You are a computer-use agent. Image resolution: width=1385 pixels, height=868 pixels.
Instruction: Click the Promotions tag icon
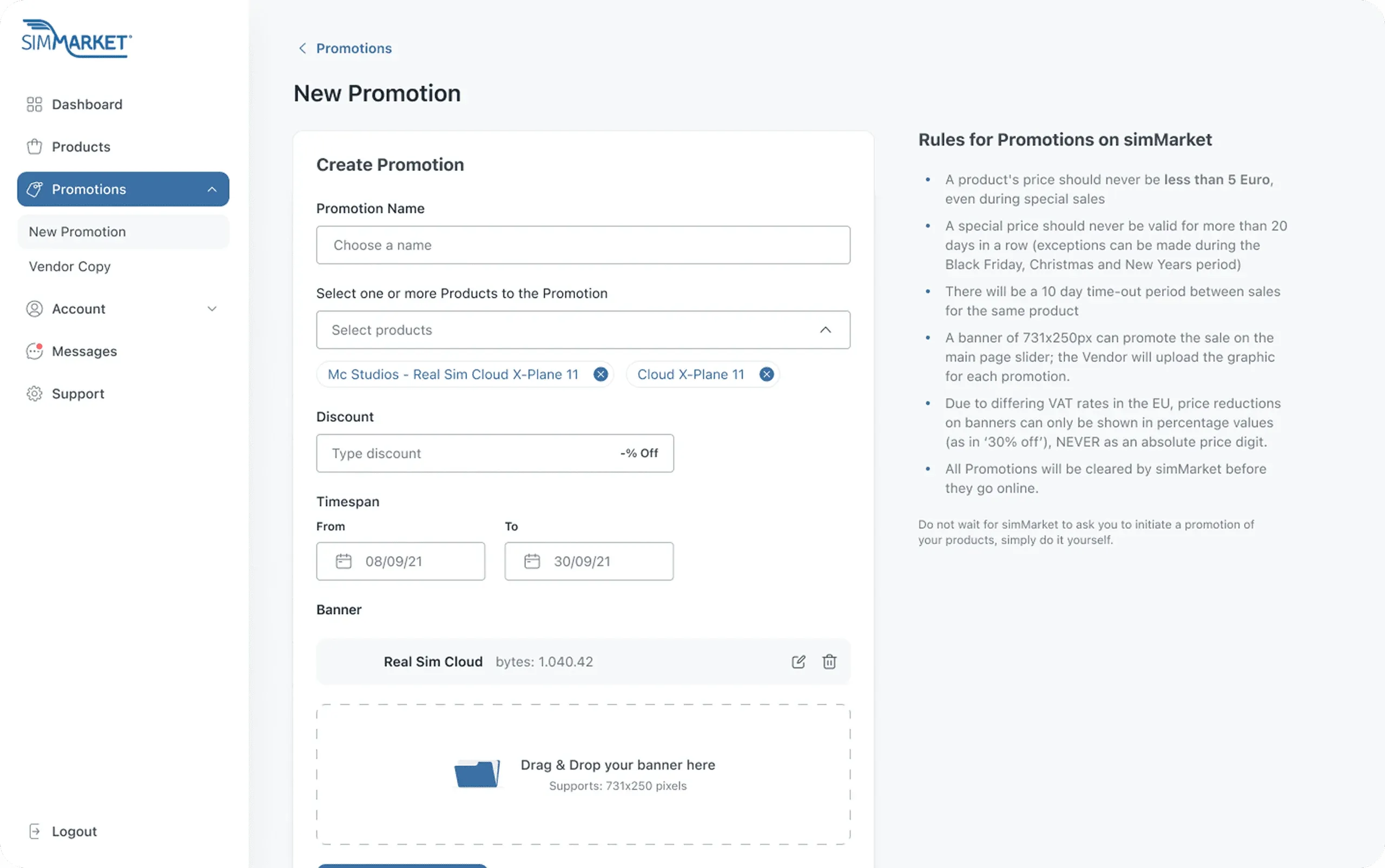[x=35, y=189]
